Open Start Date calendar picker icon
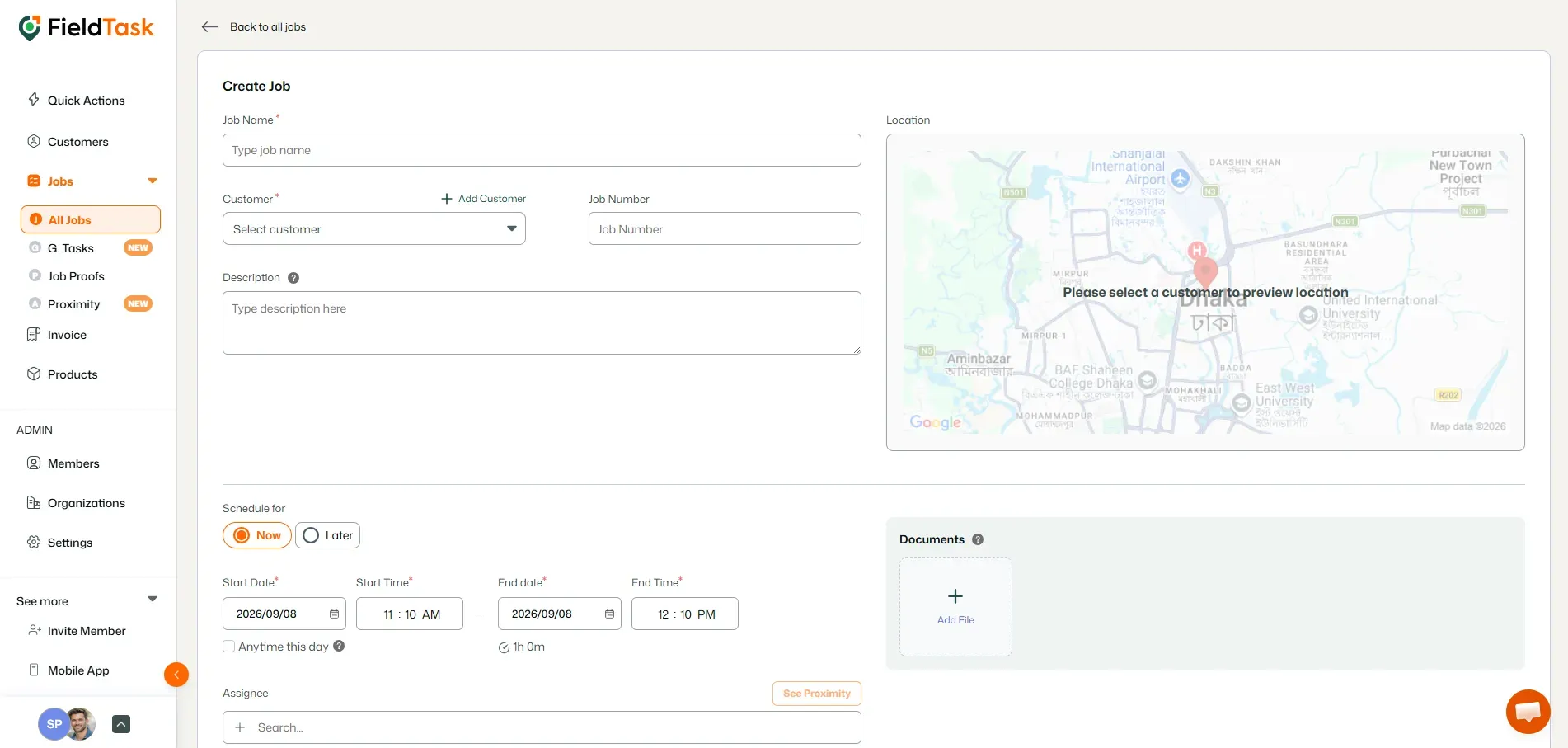The image size is (1568, 748). tap(334, 614)
